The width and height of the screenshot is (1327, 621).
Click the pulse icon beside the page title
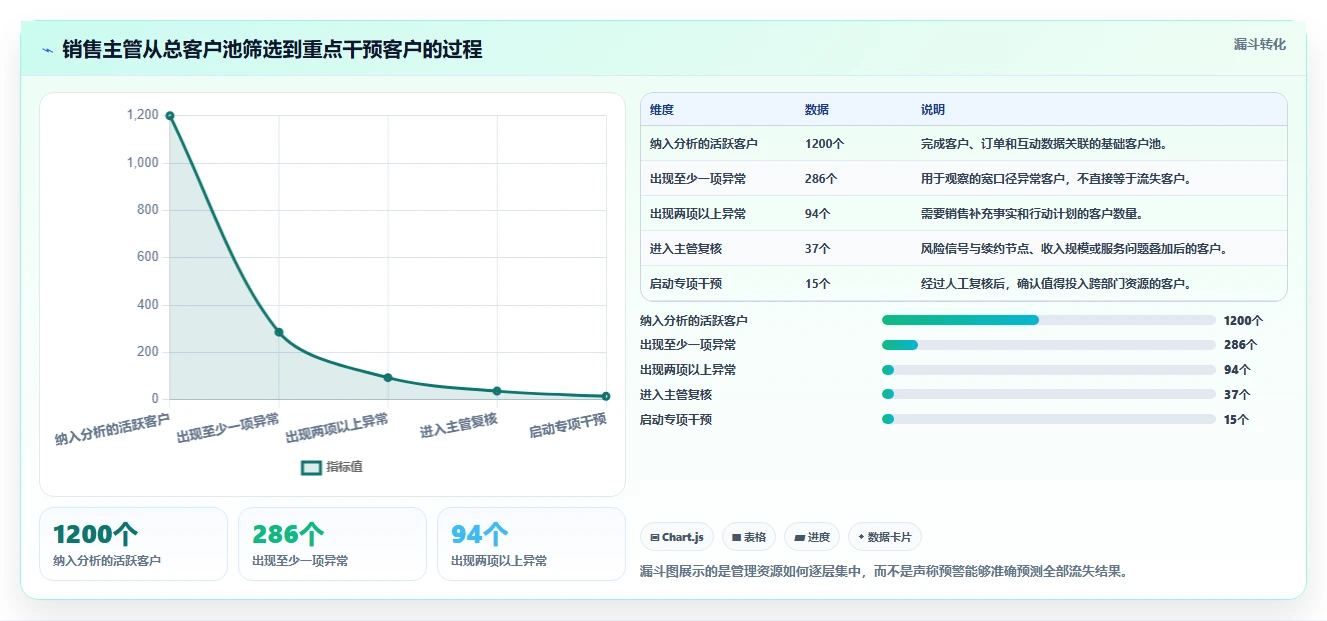48,49
